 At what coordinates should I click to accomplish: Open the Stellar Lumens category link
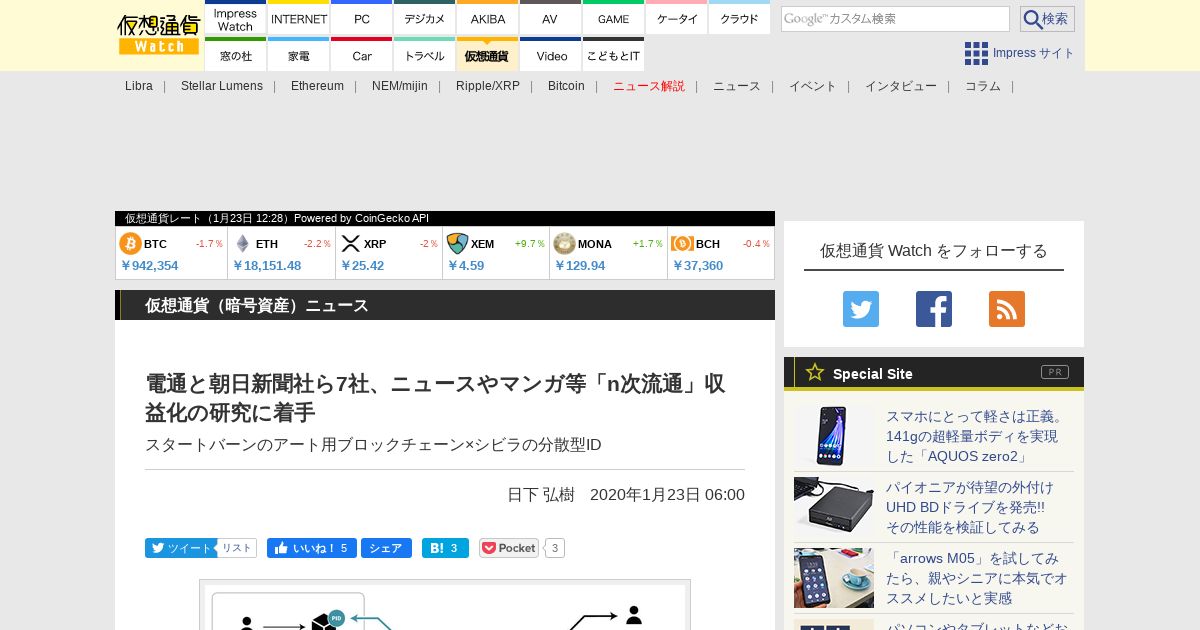pyautogui.click(x=222, y=86)
